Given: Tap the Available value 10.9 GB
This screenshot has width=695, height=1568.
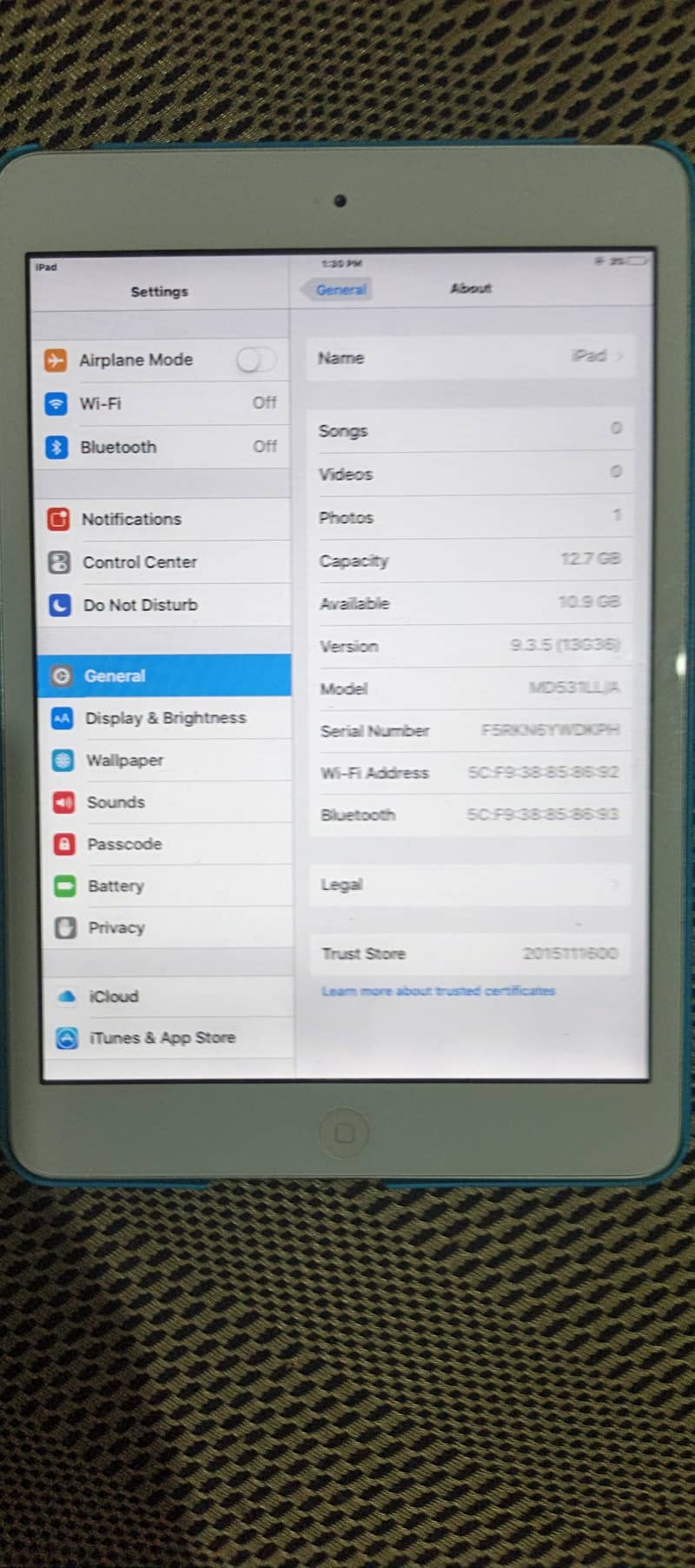Looking at the screenshot, I should click(x=589, y=601).
